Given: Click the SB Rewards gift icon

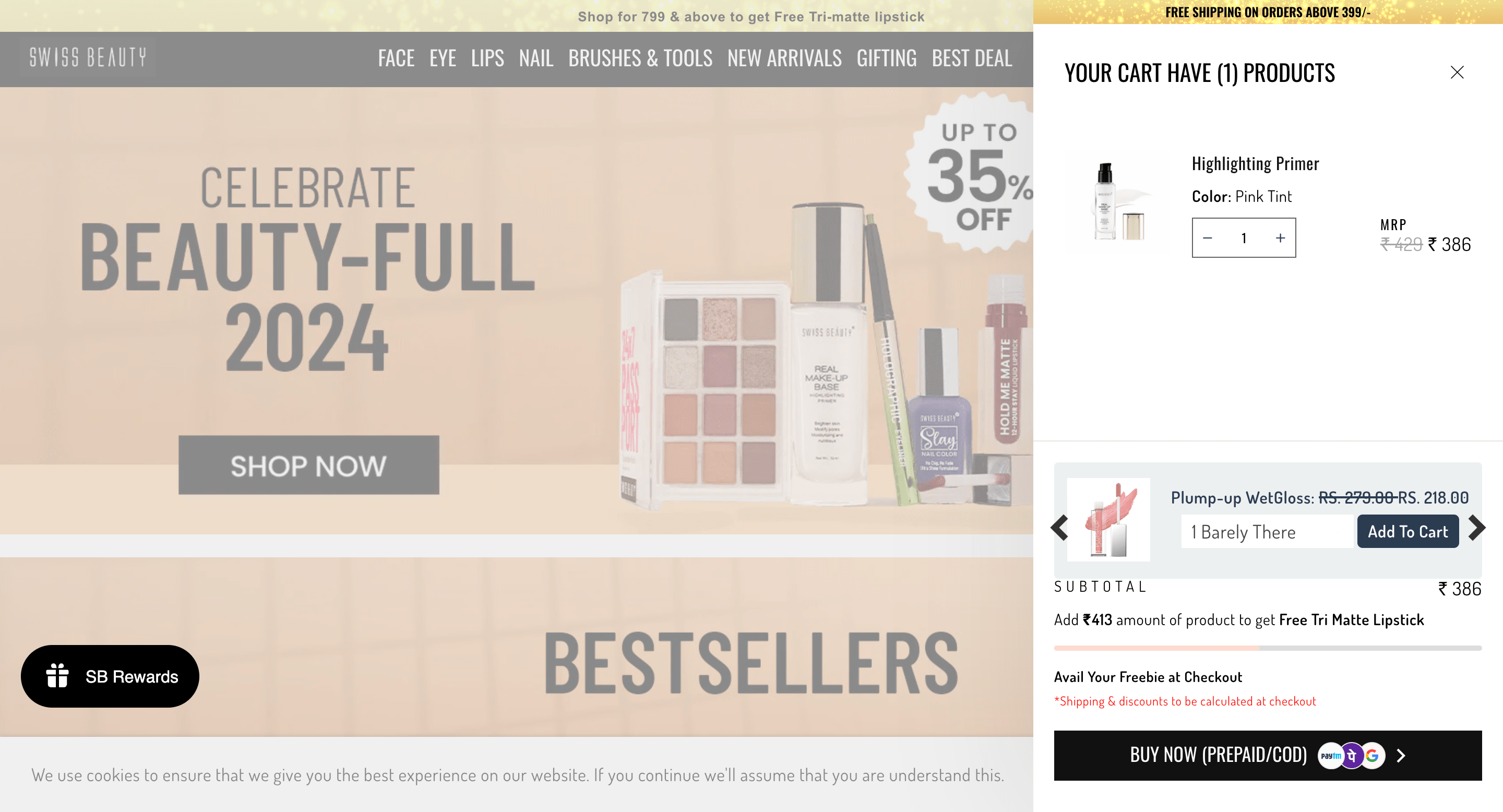Looking at the screenshot, I should pos(57,675).
